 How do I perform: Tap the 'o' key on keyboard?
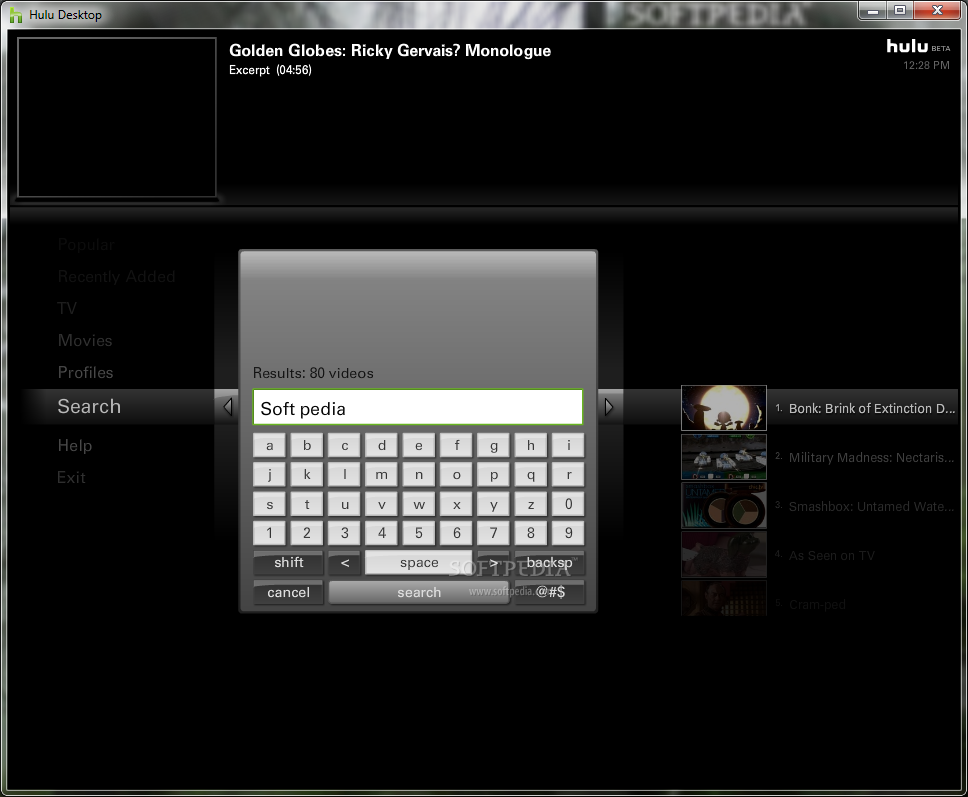tap(456, 474)
